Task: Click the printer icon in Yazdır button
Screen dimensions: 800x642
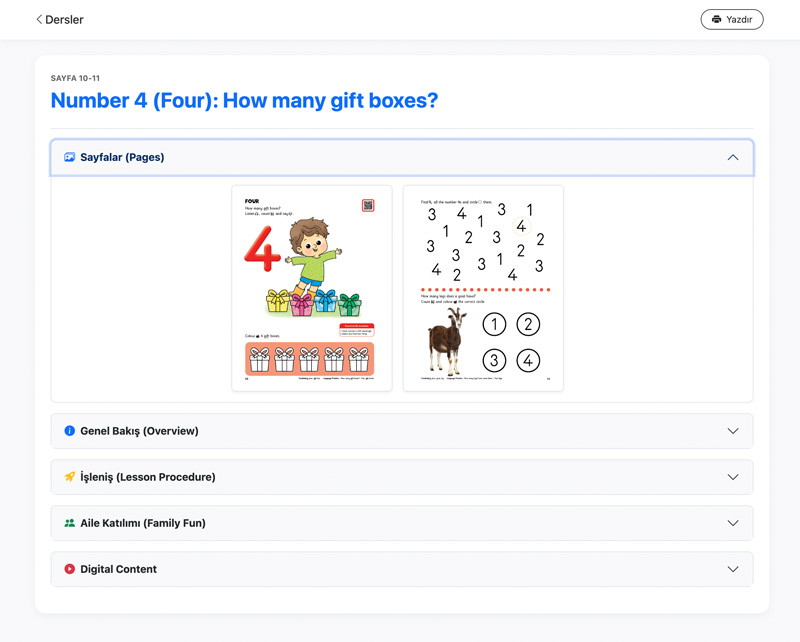Action: (716, 19)
